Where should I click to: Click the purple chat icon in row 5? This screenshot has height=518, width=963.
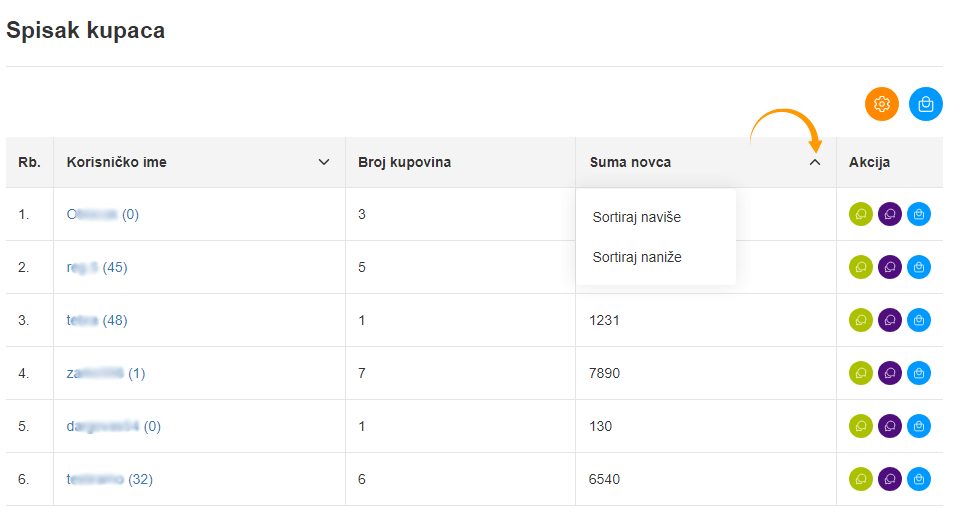tap(889, 426)
